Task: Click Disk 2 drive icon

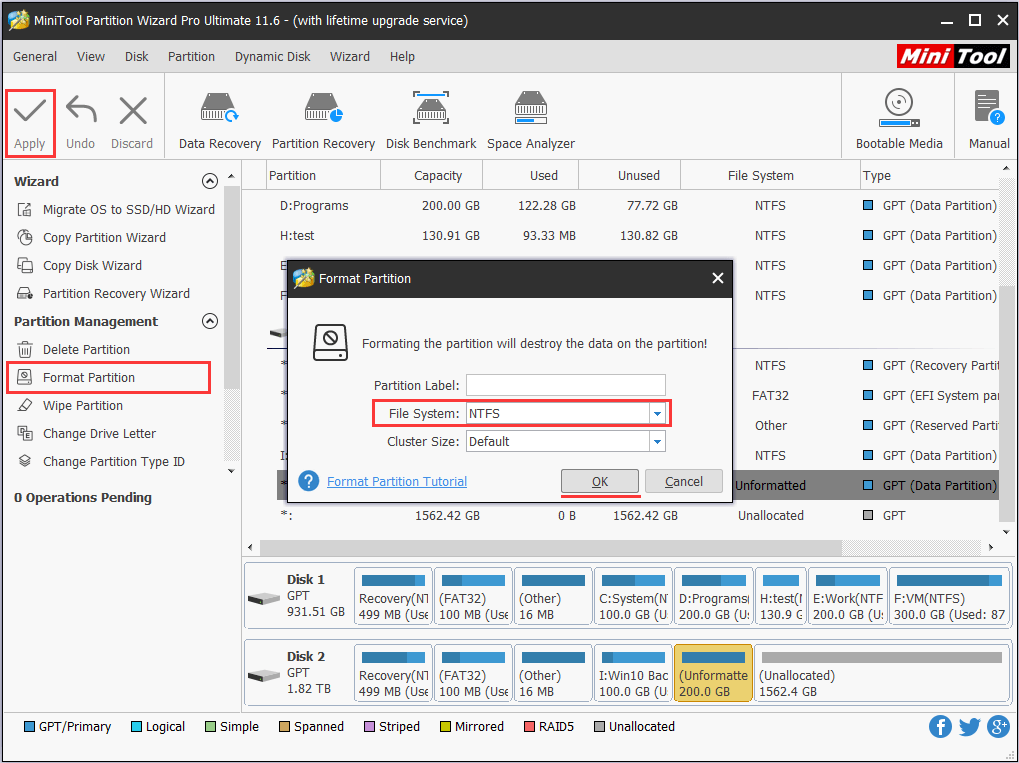Action: point(263,675)
